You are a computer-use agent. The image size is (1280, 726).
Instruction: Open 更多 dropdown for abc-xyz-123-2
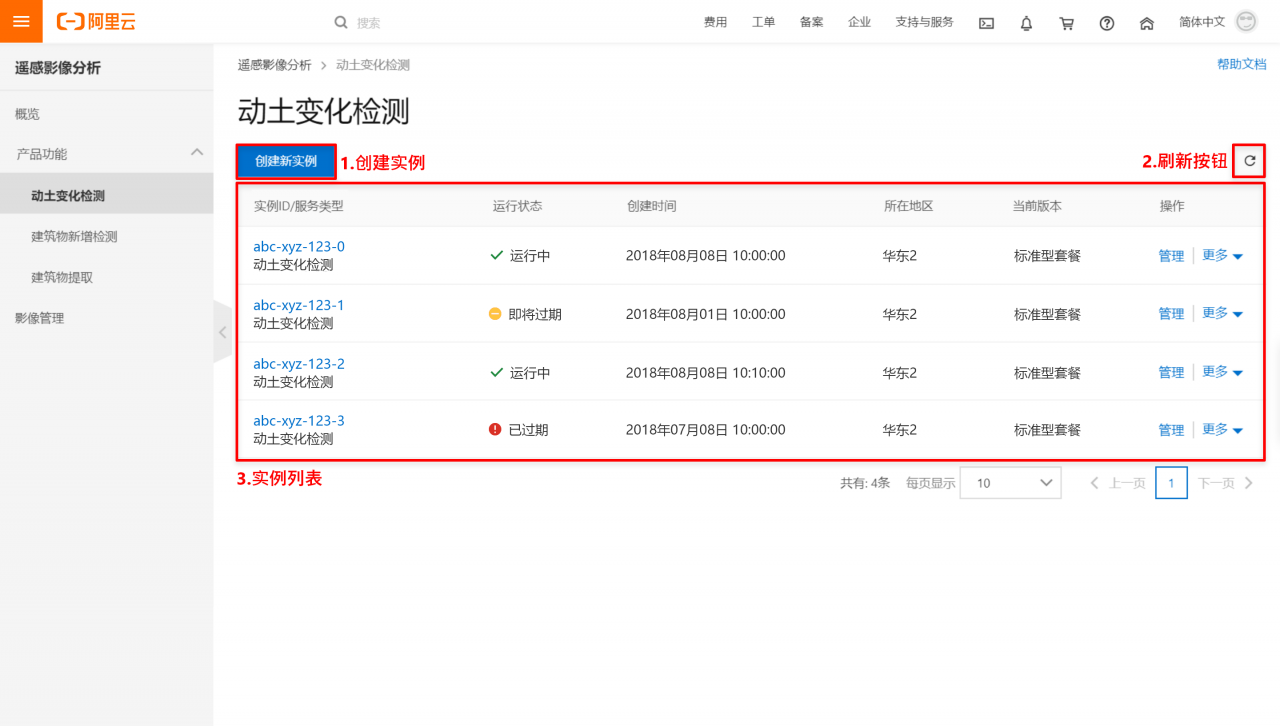[1222, 372]
